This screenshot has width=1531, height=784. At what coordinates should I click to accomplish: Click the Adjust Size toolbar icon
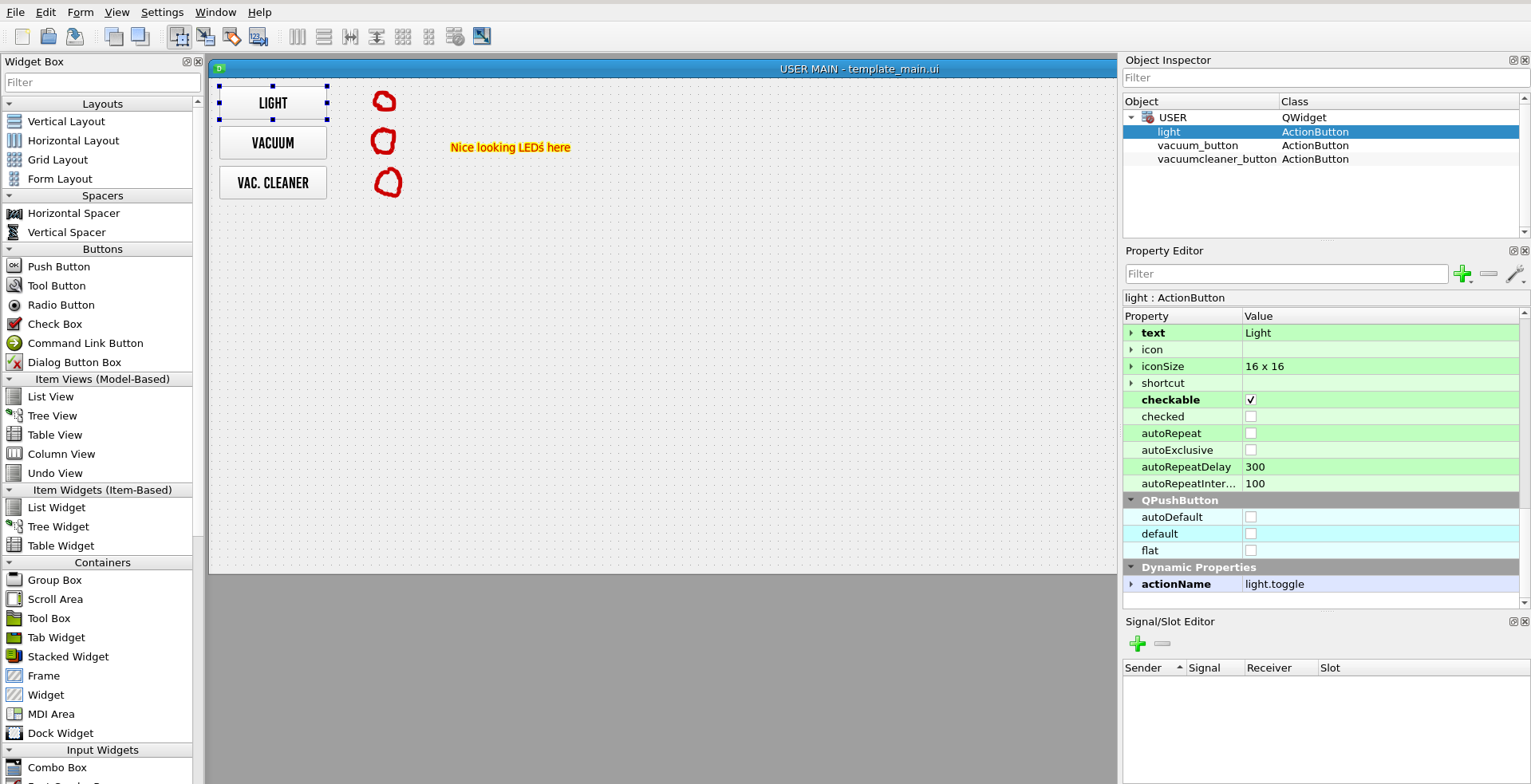pyautogui.click(x=482, y=37)
